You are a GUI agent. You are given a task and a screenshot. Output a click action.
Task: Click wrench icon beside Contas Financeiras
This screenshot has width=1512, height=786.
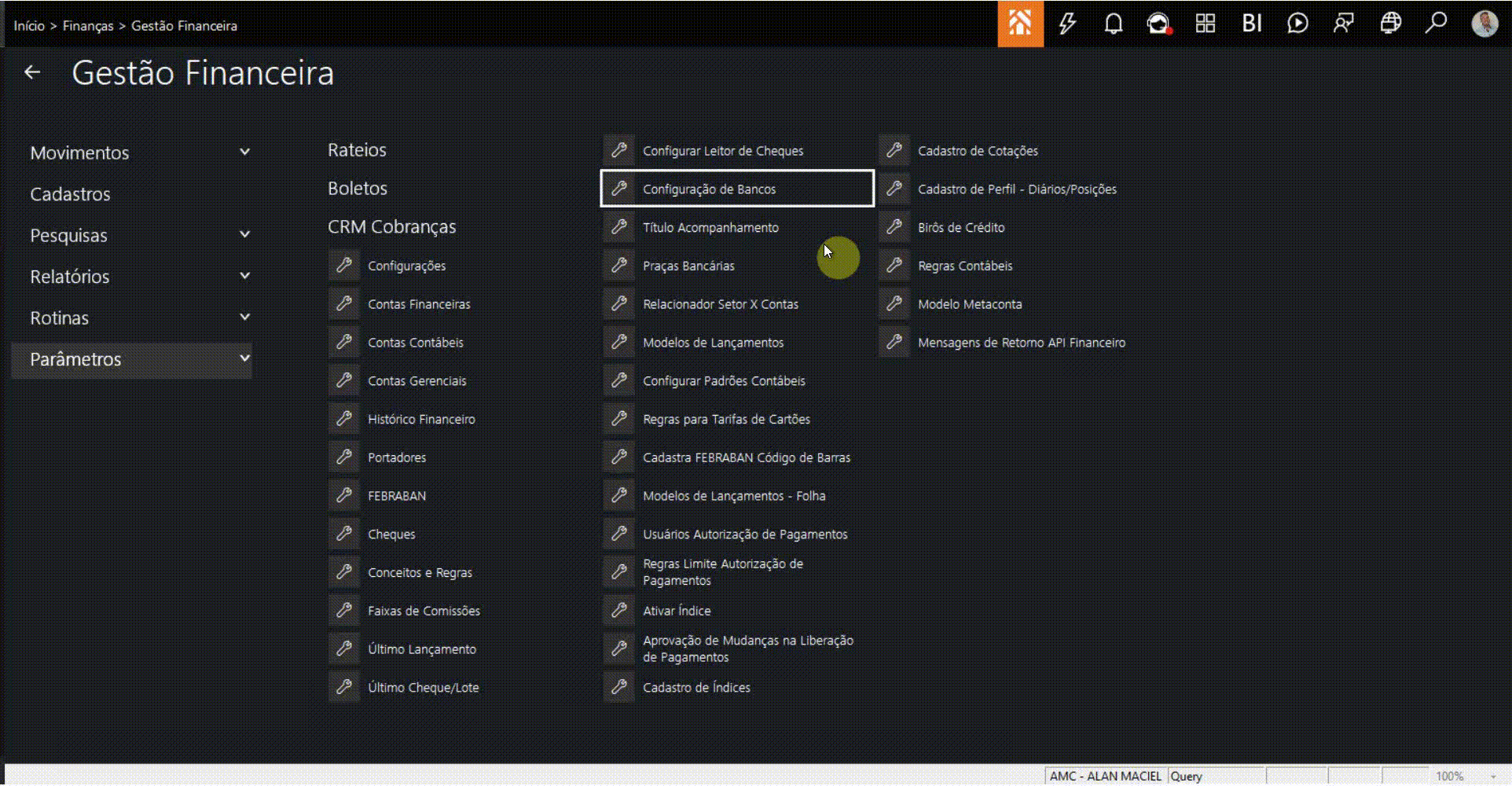344,304
